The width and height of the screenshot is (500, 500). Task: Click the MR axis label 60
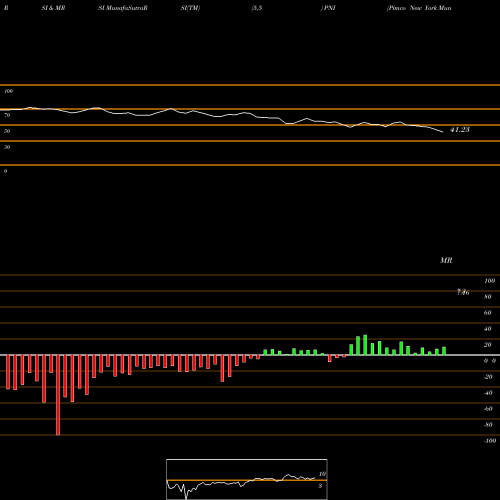click(x=488, y=313)
